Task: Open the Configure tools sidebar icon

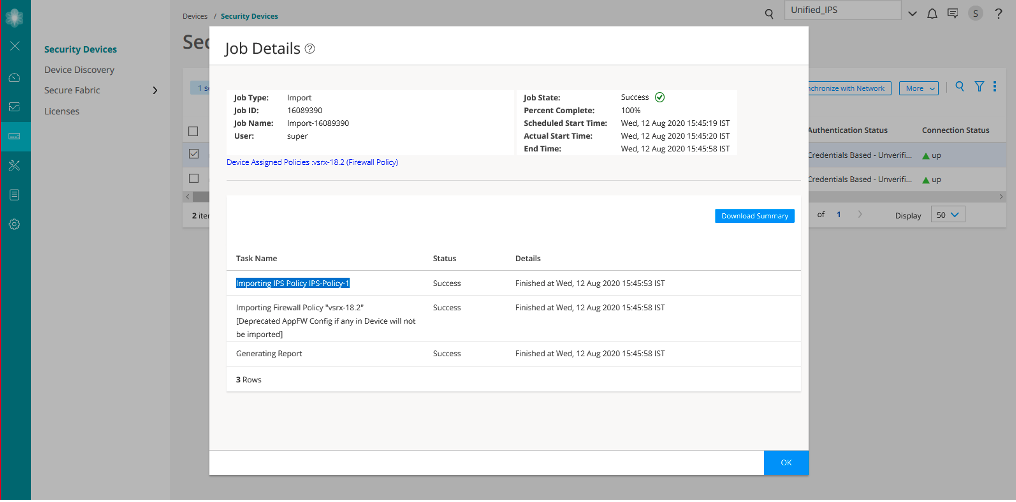Action: [x=15, y=165]
